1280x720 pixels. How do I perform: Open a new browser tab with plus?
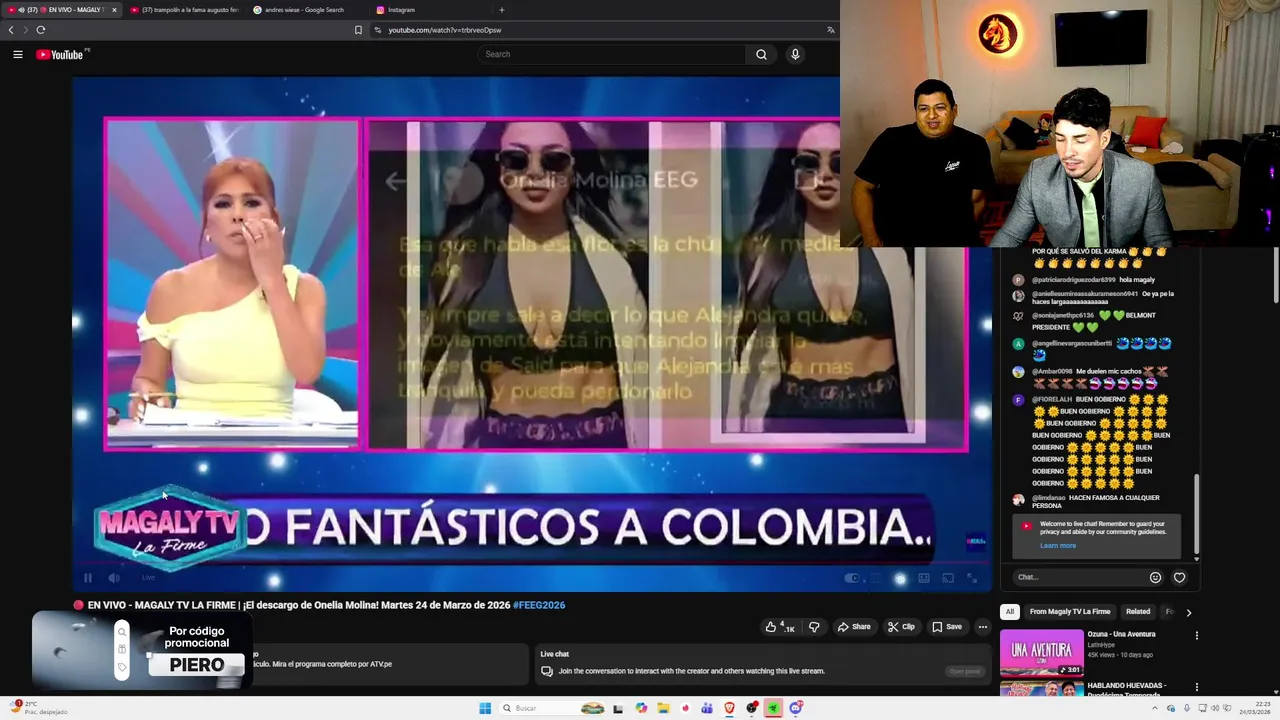pos(501,10)
